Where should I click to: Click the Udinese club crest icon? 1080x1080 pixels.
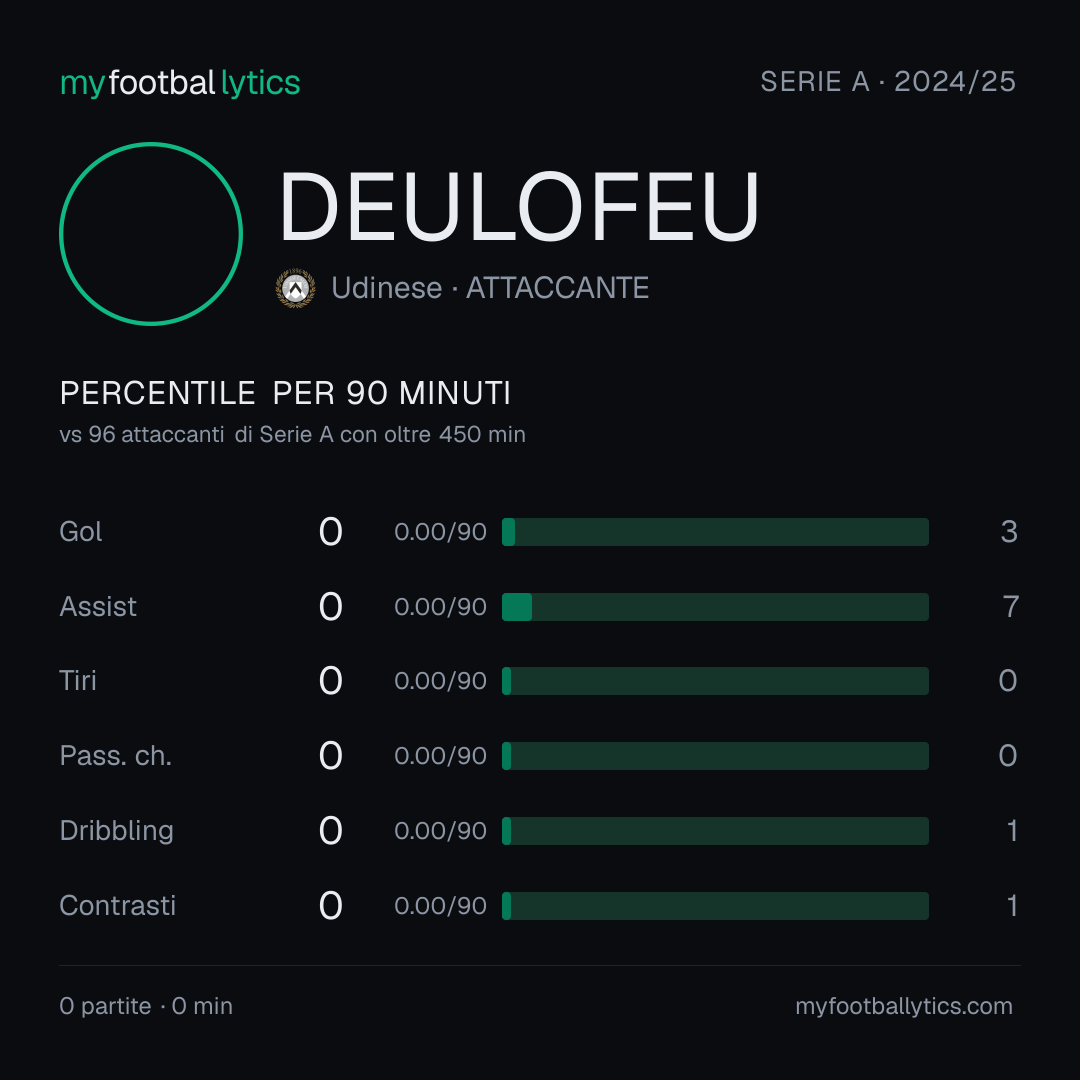(x=295, y=288)
